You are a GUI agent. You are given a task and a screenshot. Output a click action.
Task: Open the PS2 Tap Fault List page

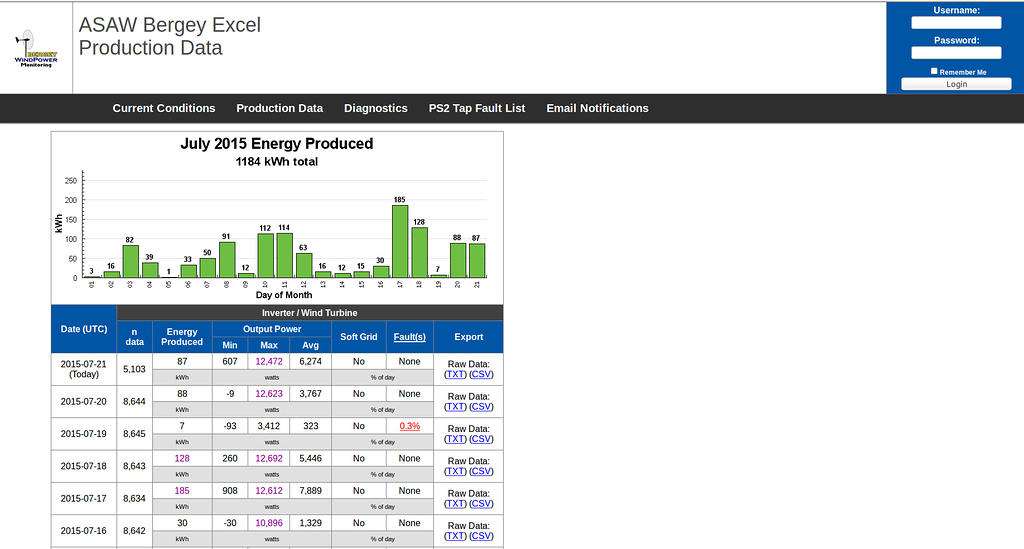pos(477,108)
